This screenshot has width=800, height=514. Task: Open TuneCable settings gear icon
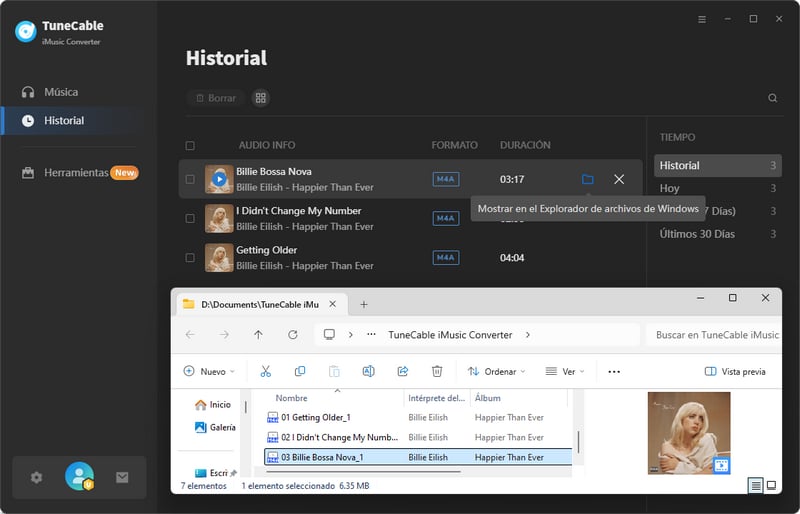[37, 477]
